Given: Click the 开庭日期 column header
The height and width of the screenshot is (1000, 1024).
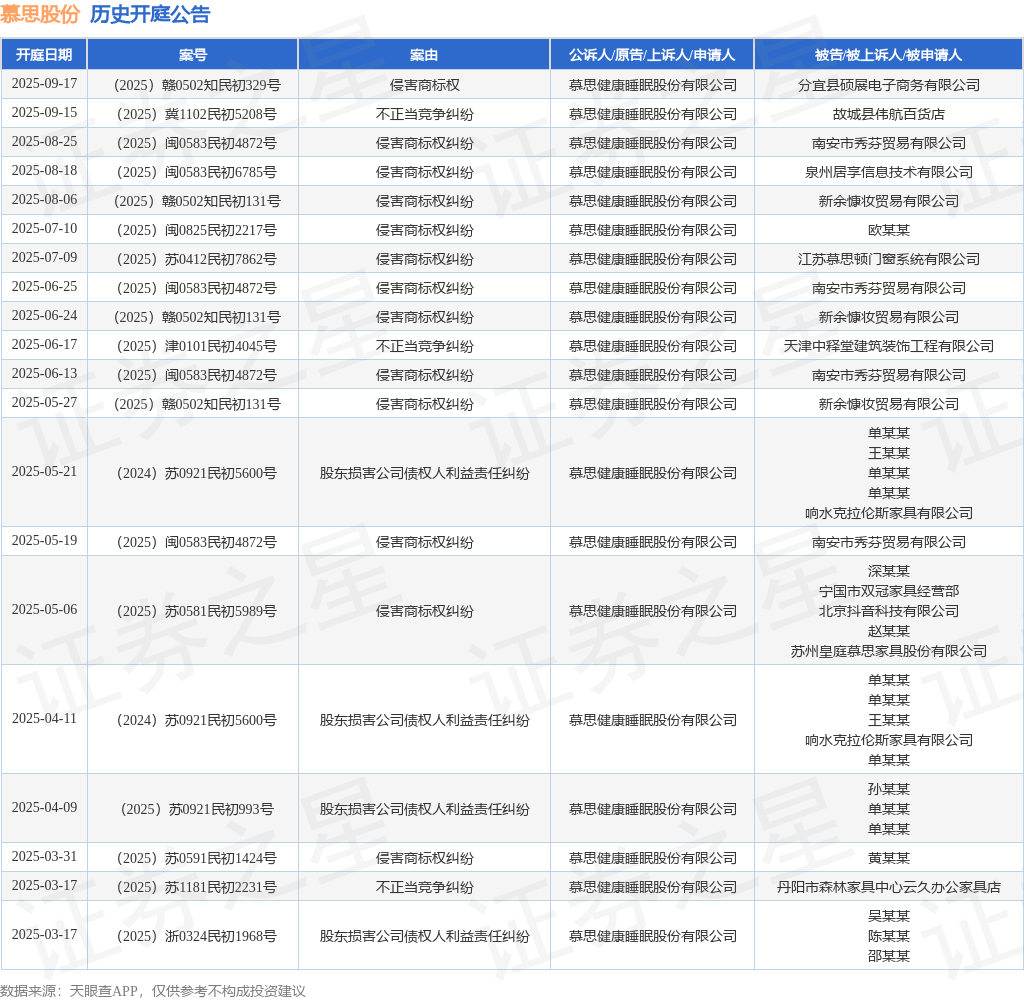Looking at the screenshot, I should pyautogui.click(x=44, y=55).
